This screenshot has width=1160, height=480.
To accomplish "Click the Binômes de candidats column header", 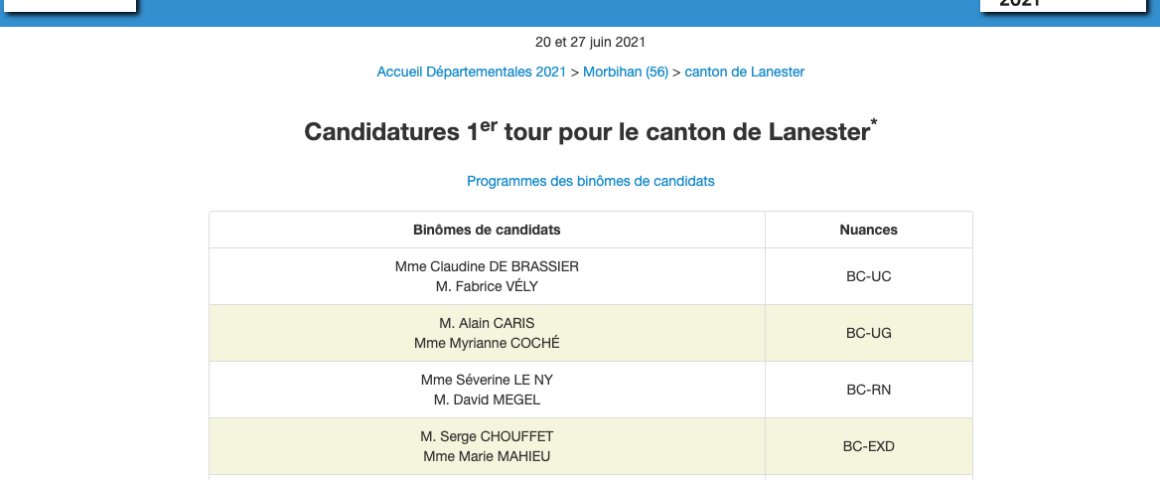I will pos(487,230).
